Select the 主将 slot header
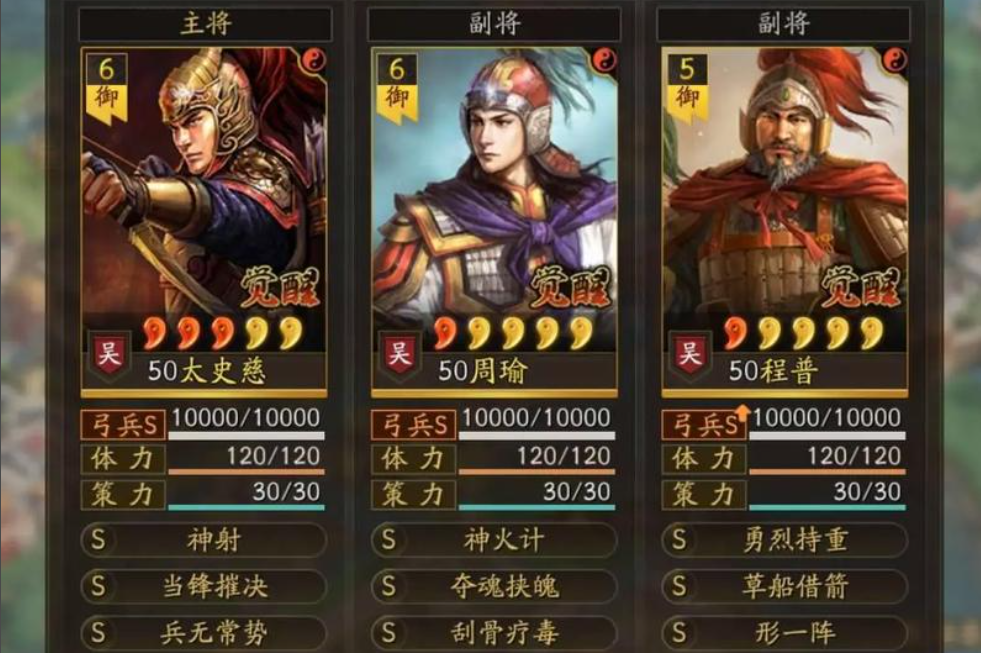This screenshot has height=653, width=981. (205, 24)
